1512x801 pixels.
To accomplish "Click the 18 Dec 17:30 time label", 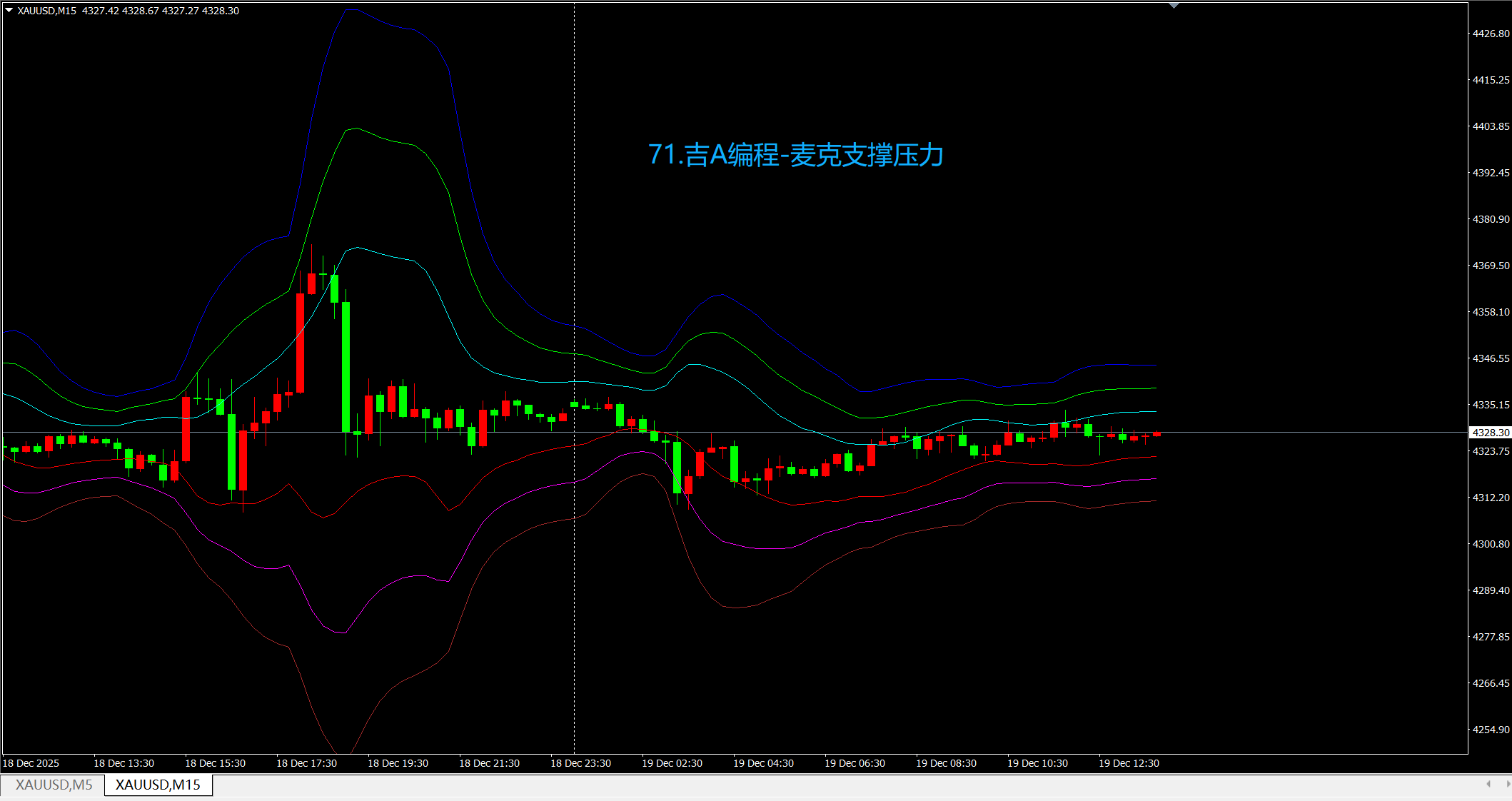I will point(306,763).
